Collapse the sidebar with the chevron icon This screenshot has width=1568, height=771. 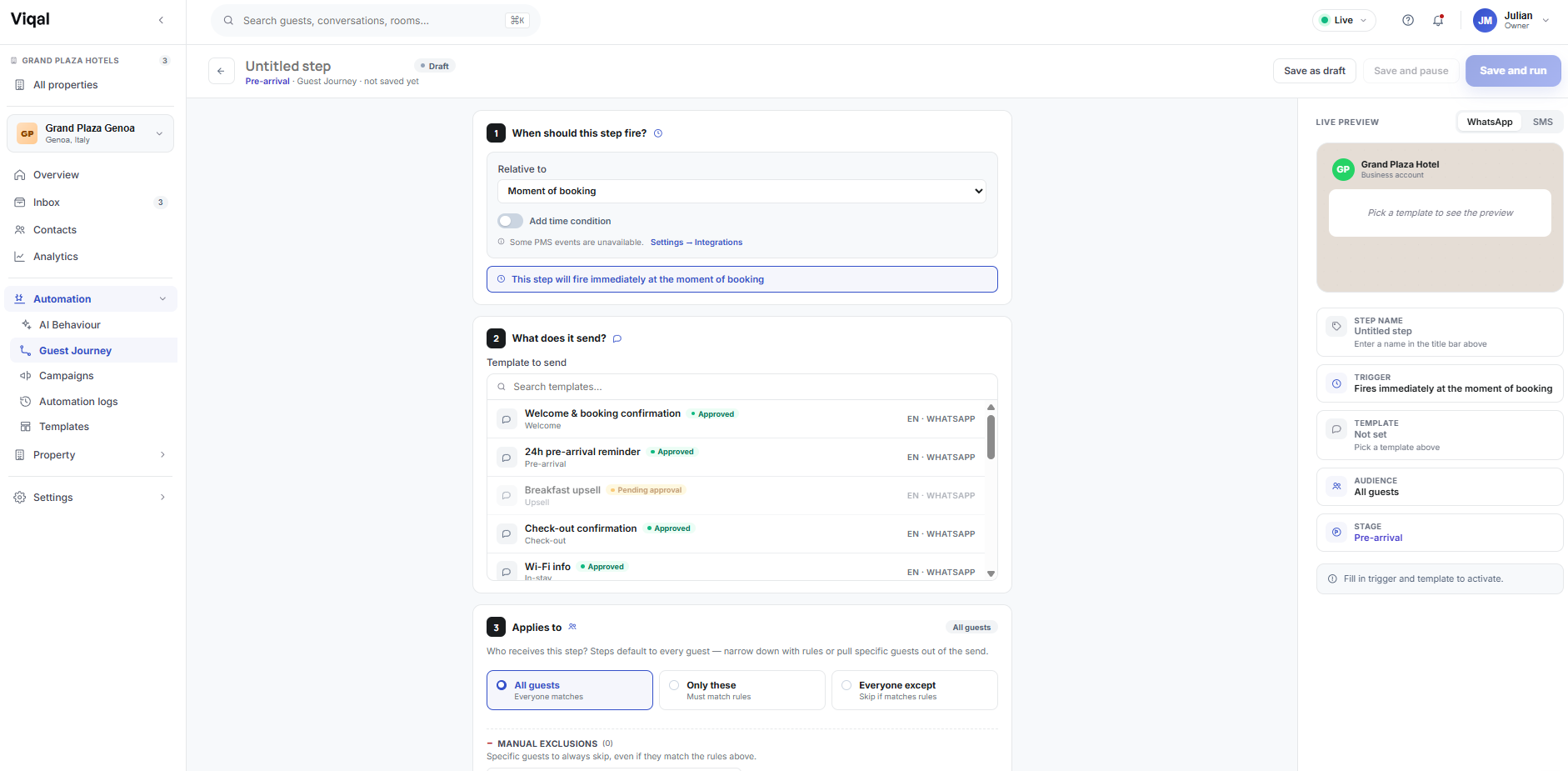pos(161,20)
